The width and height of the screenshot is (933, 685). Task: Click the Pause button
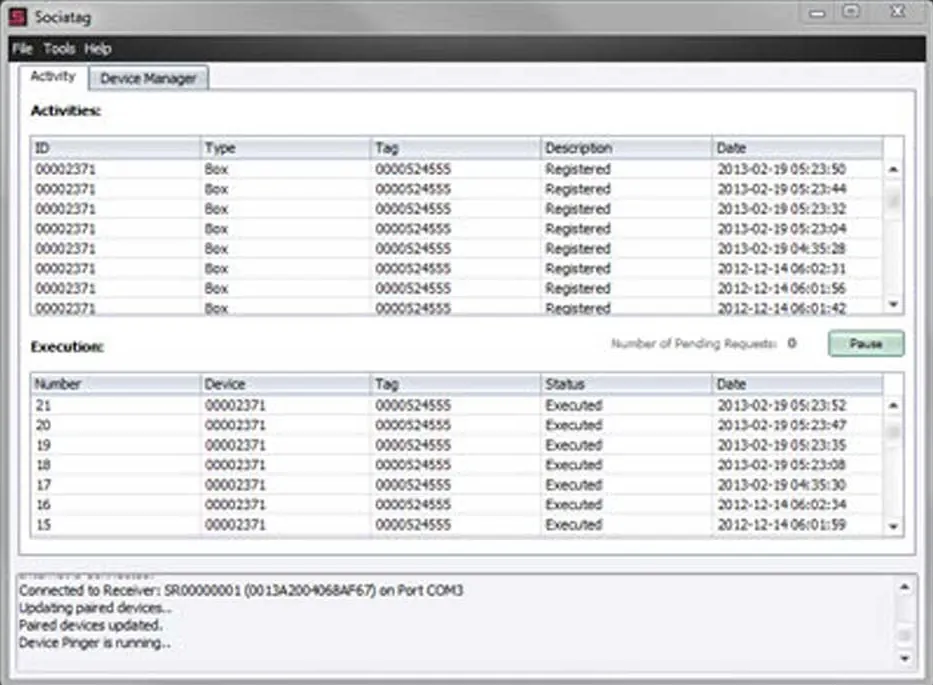point(864,343)
